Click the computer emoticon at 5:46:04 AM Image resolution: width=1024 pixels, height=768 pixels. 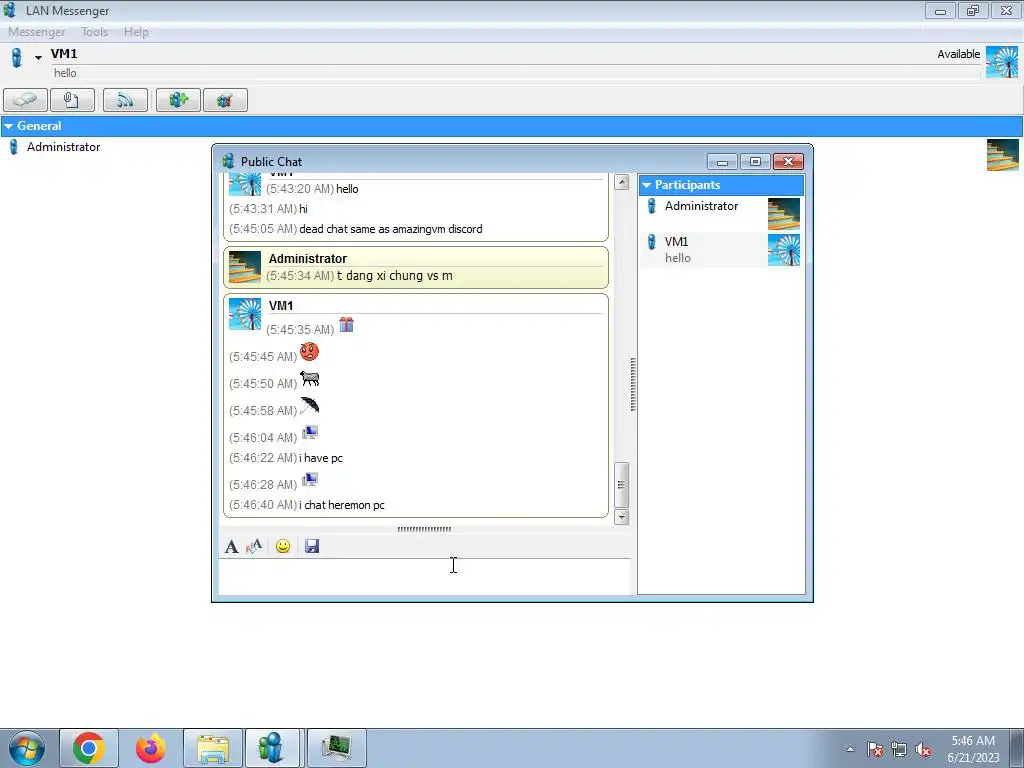[310, 432]
